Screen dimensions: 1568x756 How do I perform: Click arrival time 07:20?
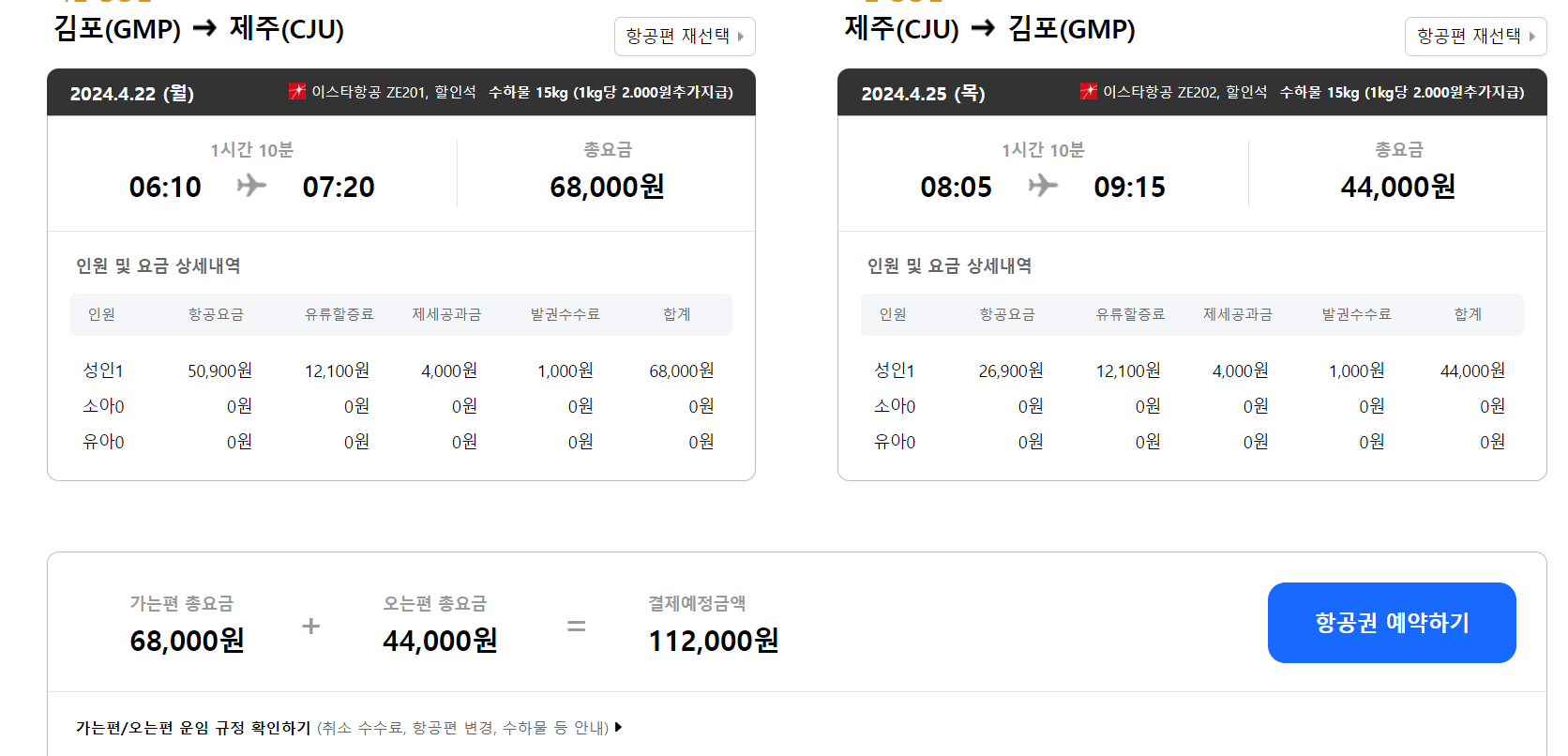[x=339, y=187]
